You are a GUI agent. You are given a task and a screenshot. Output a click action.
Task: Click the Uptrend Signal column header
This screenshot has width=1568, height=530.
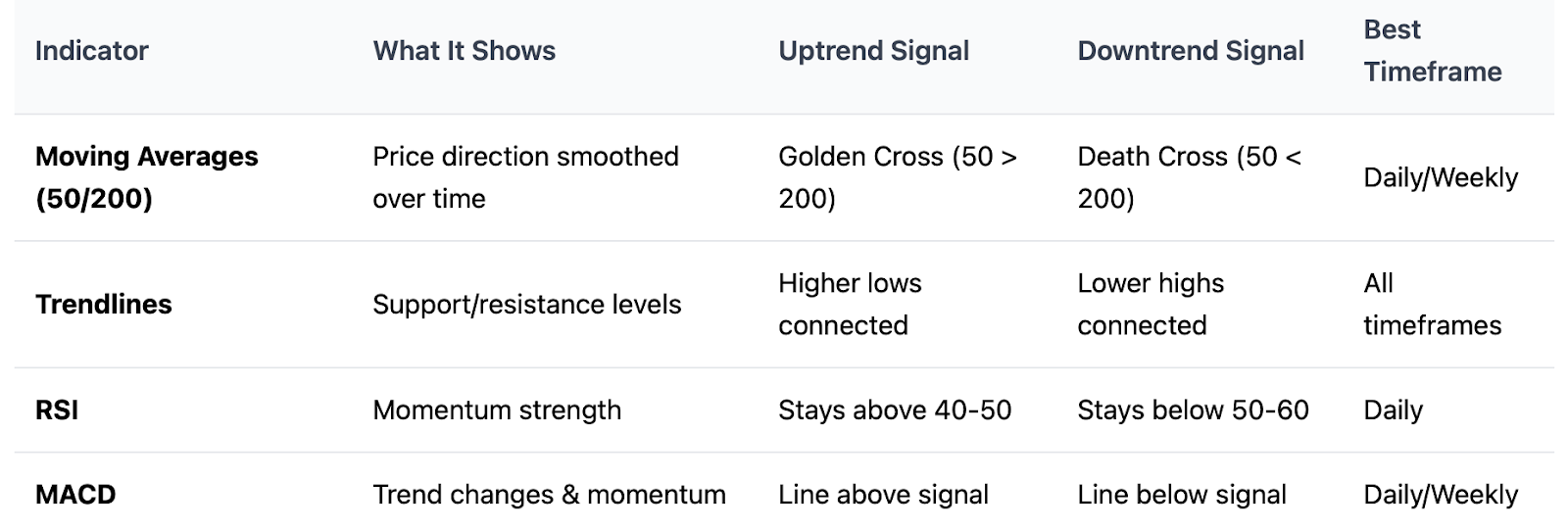[873, 51]
